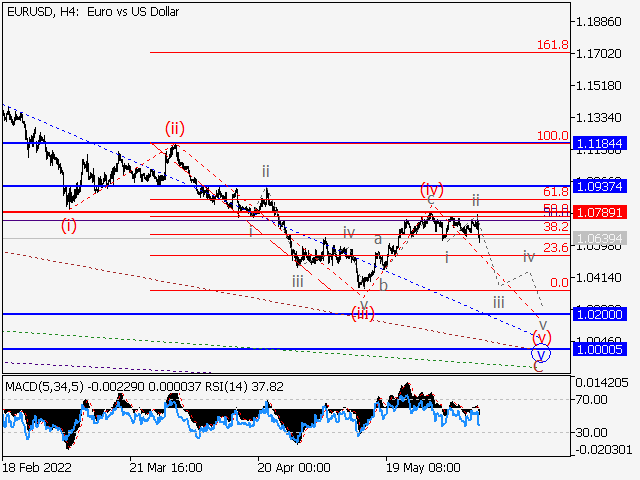
Task: Select the red (iv) wave label
Action: pos(432,189)
